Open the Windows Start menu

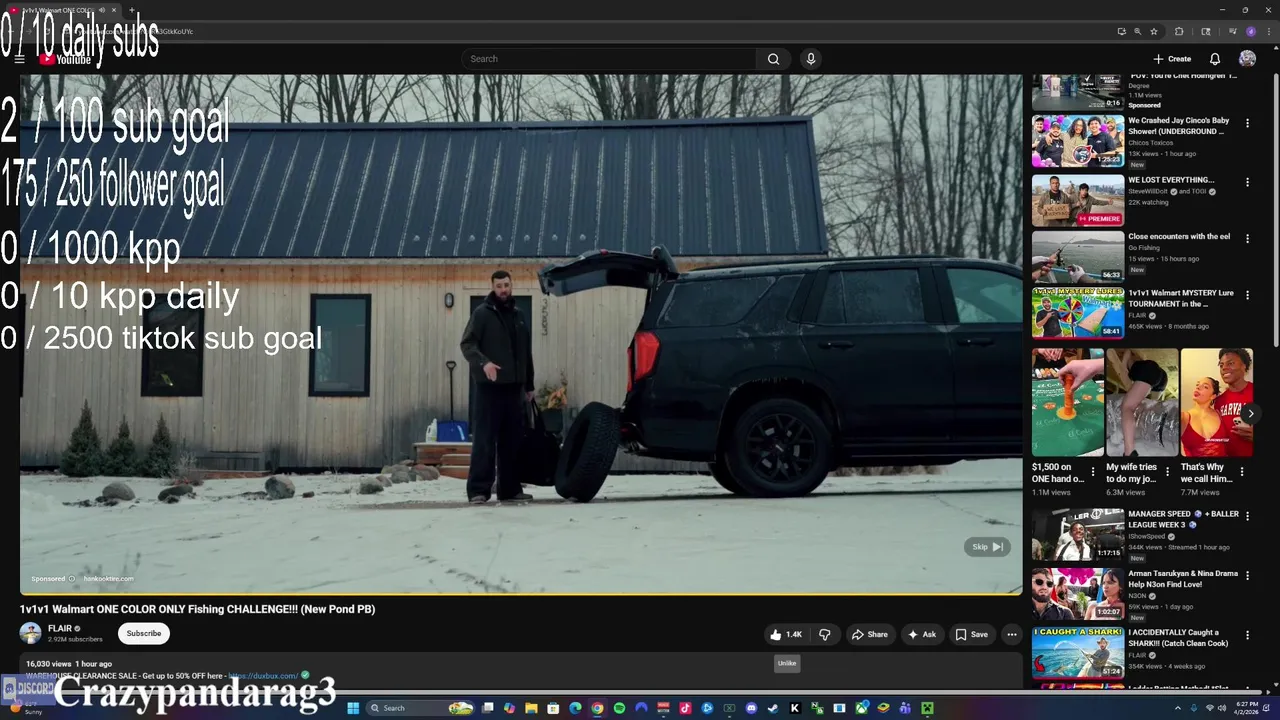coord(352,708)
